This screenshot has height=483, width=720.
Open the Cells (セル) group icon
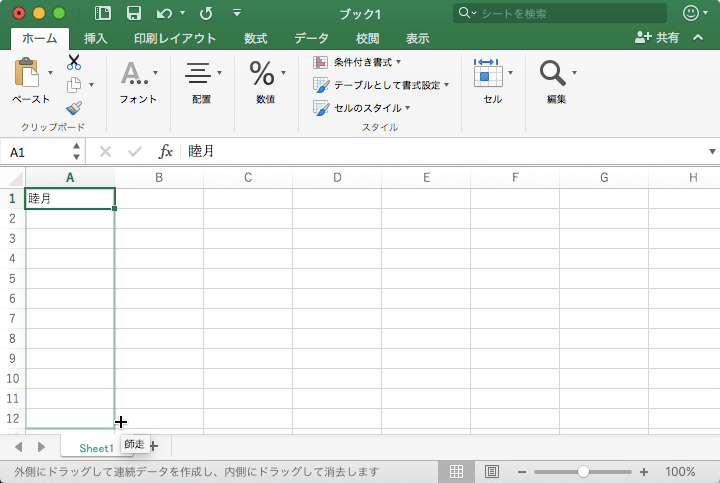coord(488,73)
